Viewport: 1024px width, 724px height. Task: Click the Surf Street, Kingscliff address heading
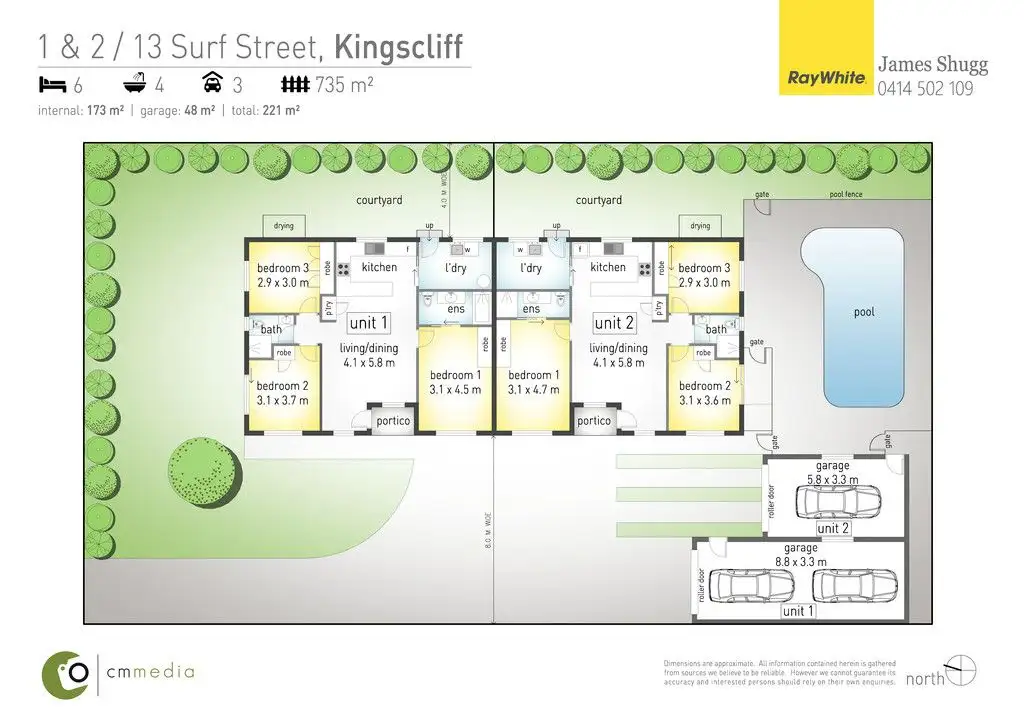(250, 46)
